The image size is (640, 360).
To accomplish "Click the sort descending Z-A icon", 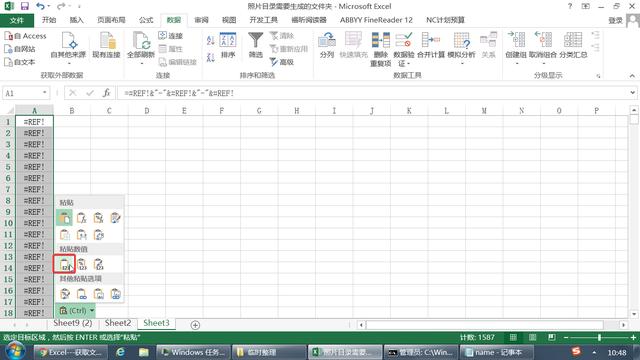I will 211,57.
